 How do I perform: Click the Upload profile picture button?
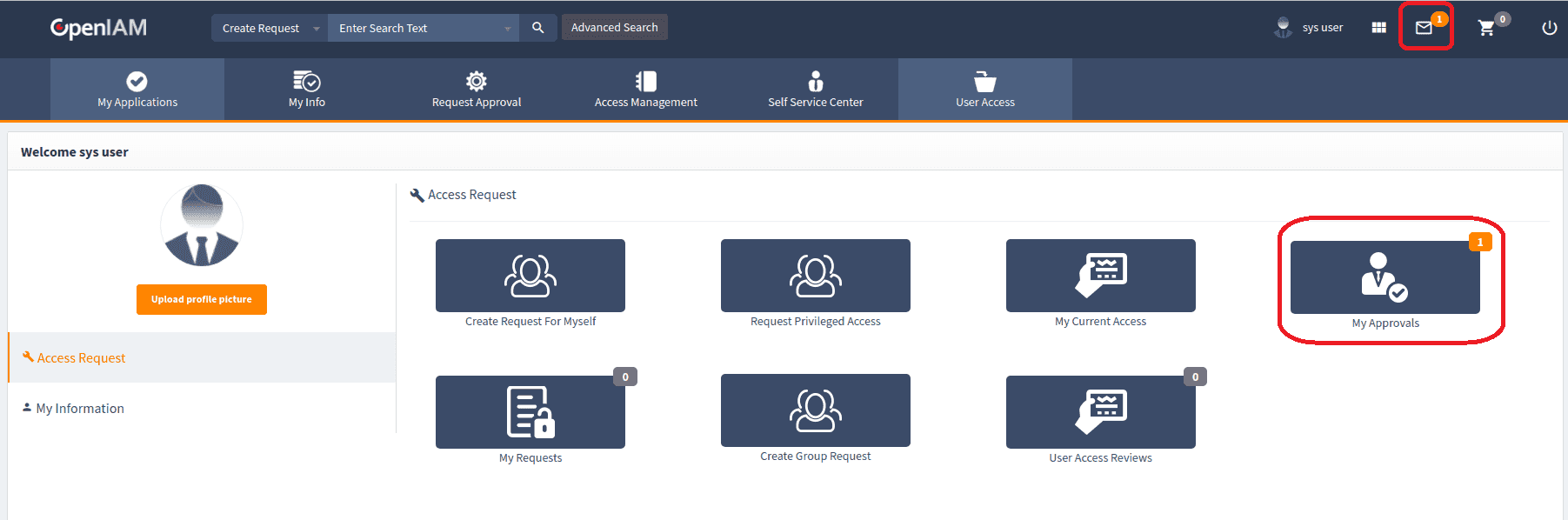coord(202,299)
